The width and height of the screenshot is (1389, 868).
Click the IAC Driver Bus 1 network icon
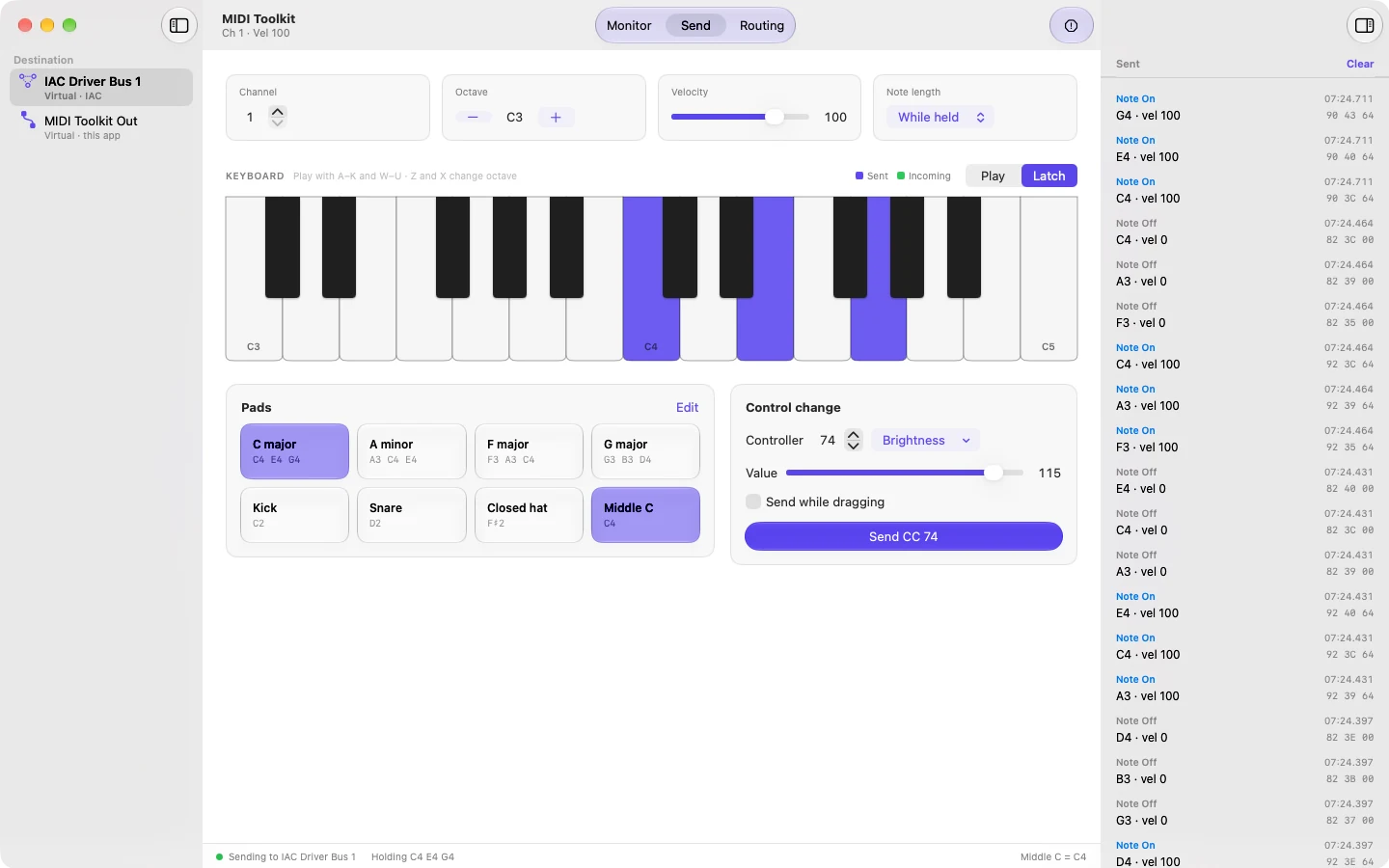[28, 81]
